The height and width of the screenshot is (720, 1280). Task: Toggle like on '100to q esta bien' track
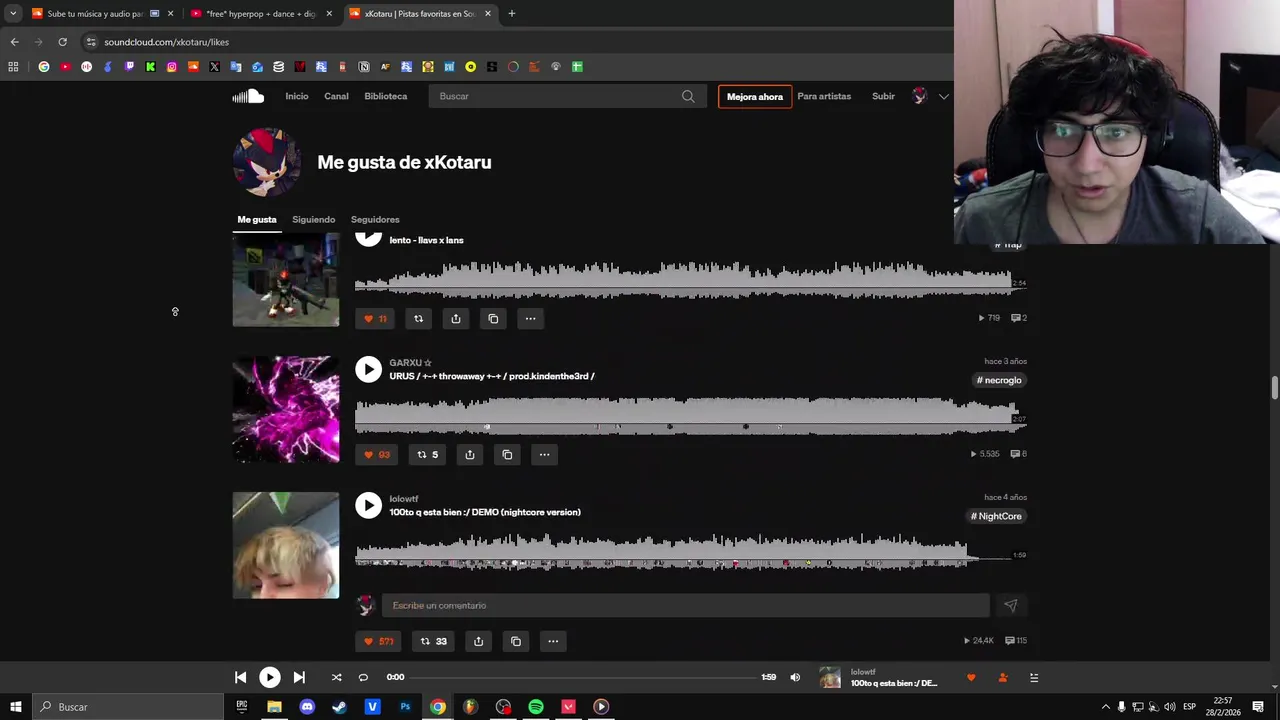coord(379,641)
